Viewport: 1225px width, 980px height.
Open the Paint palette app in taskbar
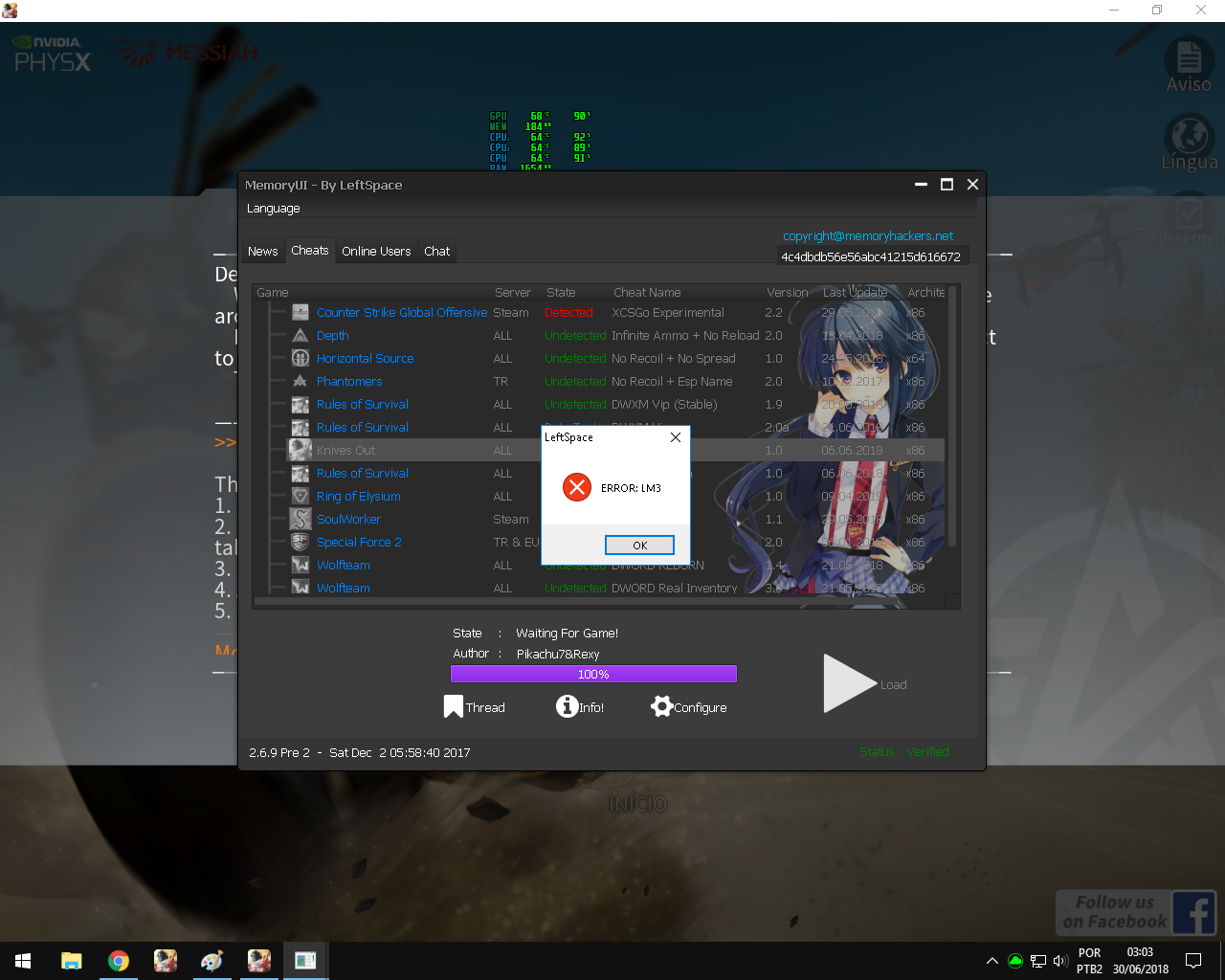point(212,961)
